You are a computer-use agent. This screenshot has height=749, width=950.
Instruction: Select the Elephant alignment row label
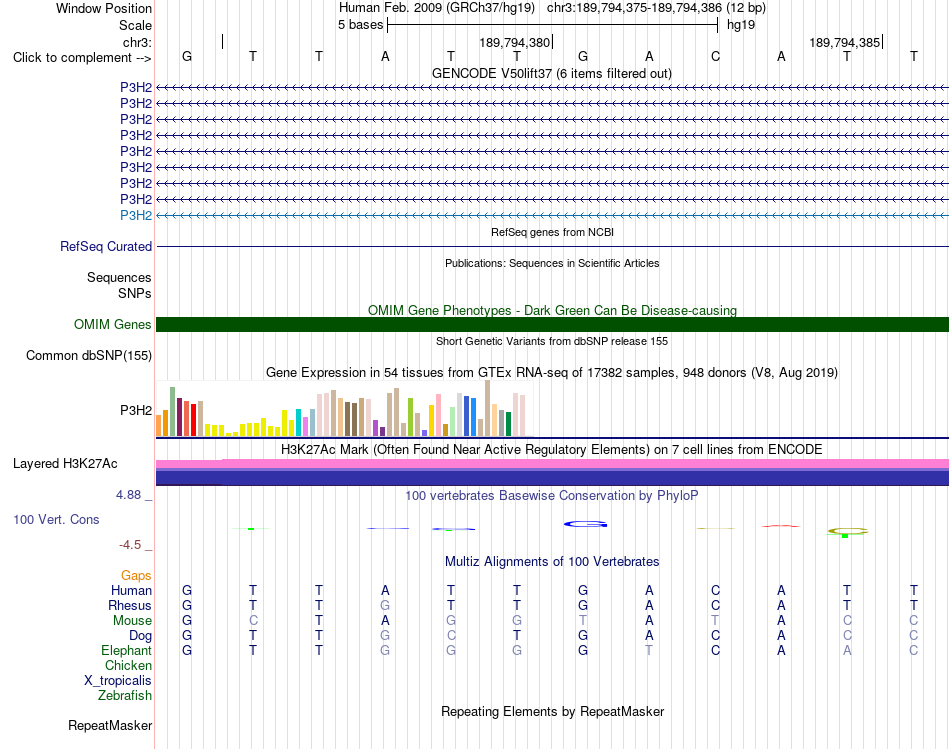point(126,651)
